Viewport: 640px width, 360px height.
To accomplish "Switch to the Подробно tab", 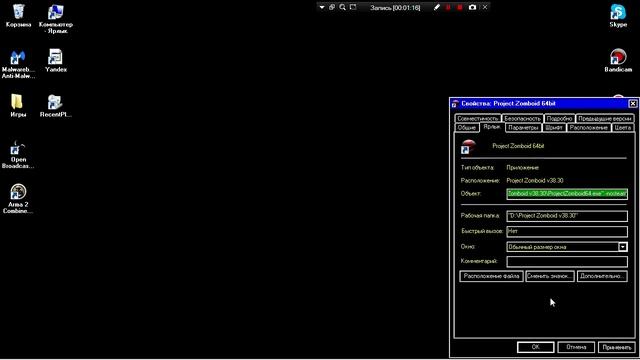I will tap(559, 118).
